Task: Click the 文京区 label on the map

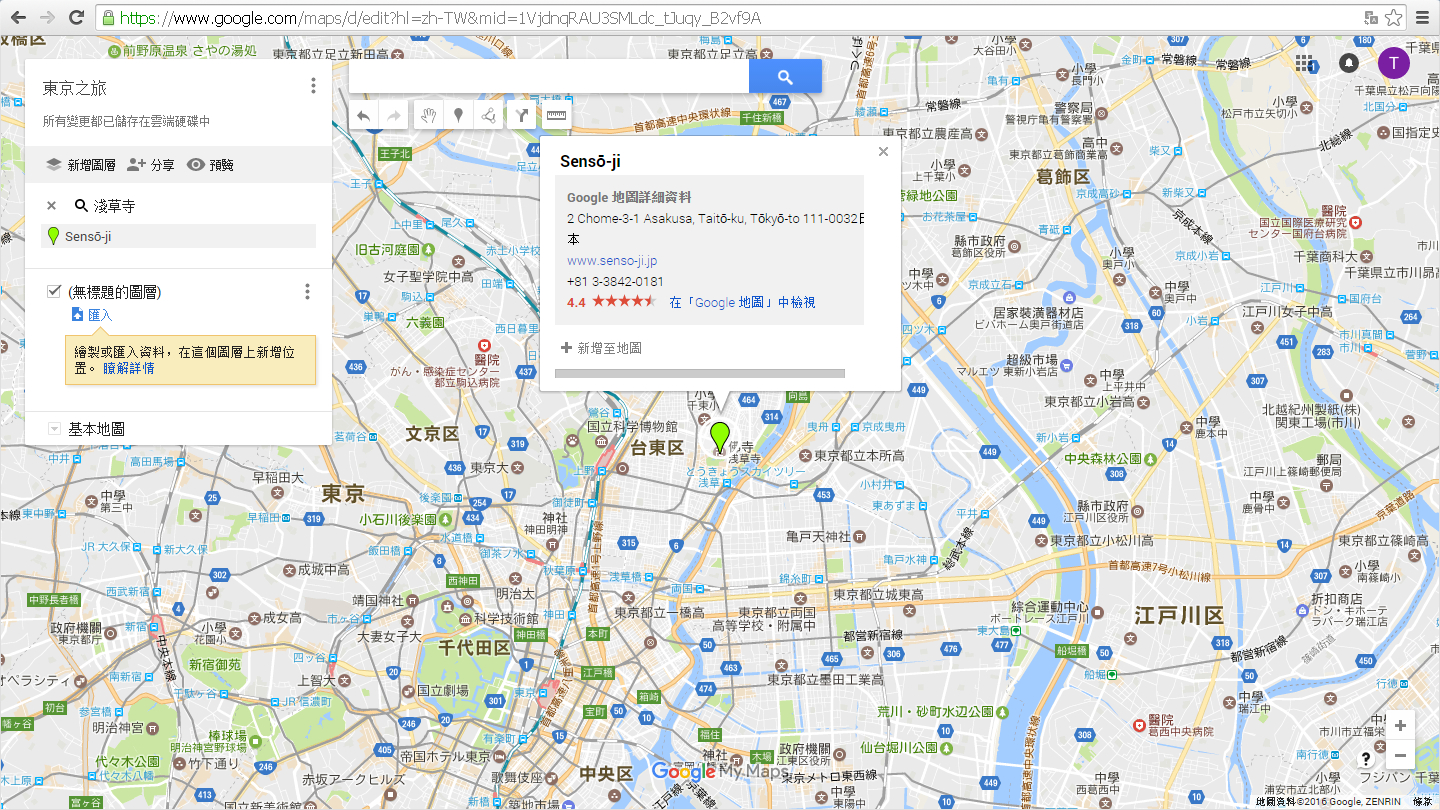Action: click(431, 434)
